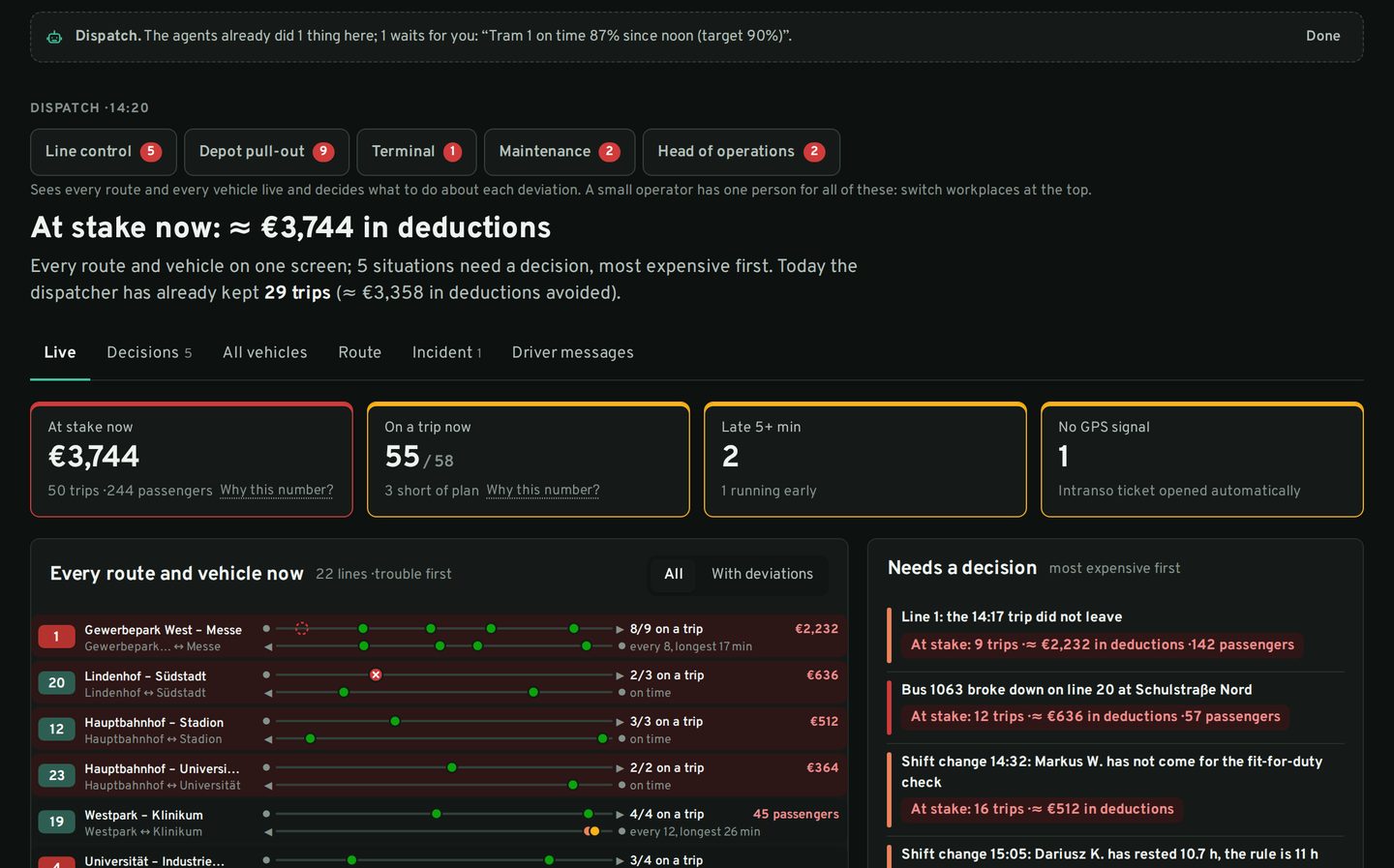
Task: Click the dashed missing-trip marker on line 1
Action: pyautogui.click(x=302, y=628)
